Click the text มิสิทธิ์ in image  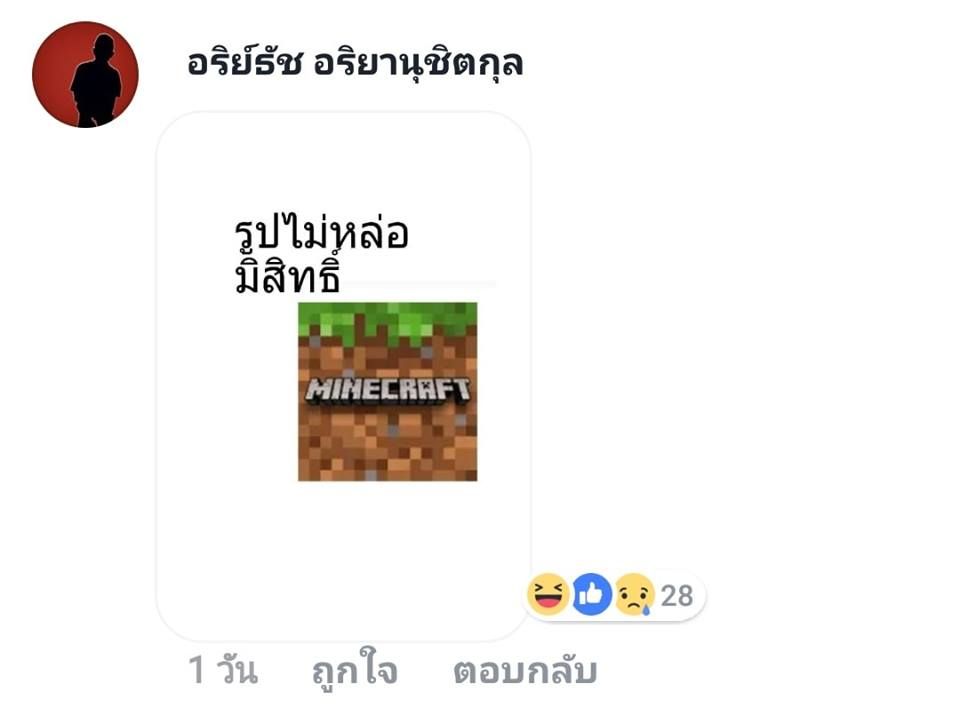coord(287,276)
